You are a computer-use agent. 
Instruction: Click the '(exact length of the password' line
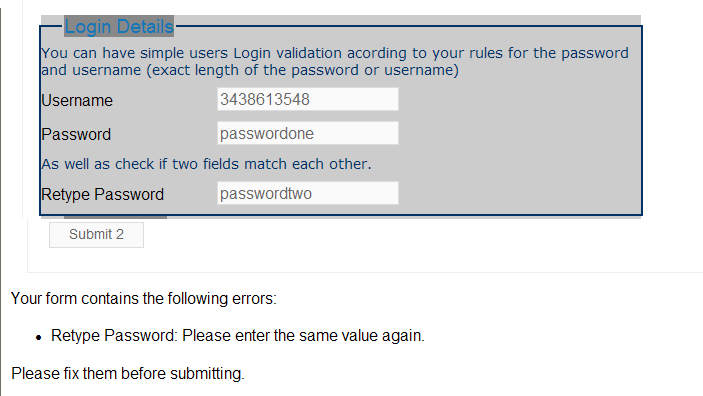click(250, 70)
